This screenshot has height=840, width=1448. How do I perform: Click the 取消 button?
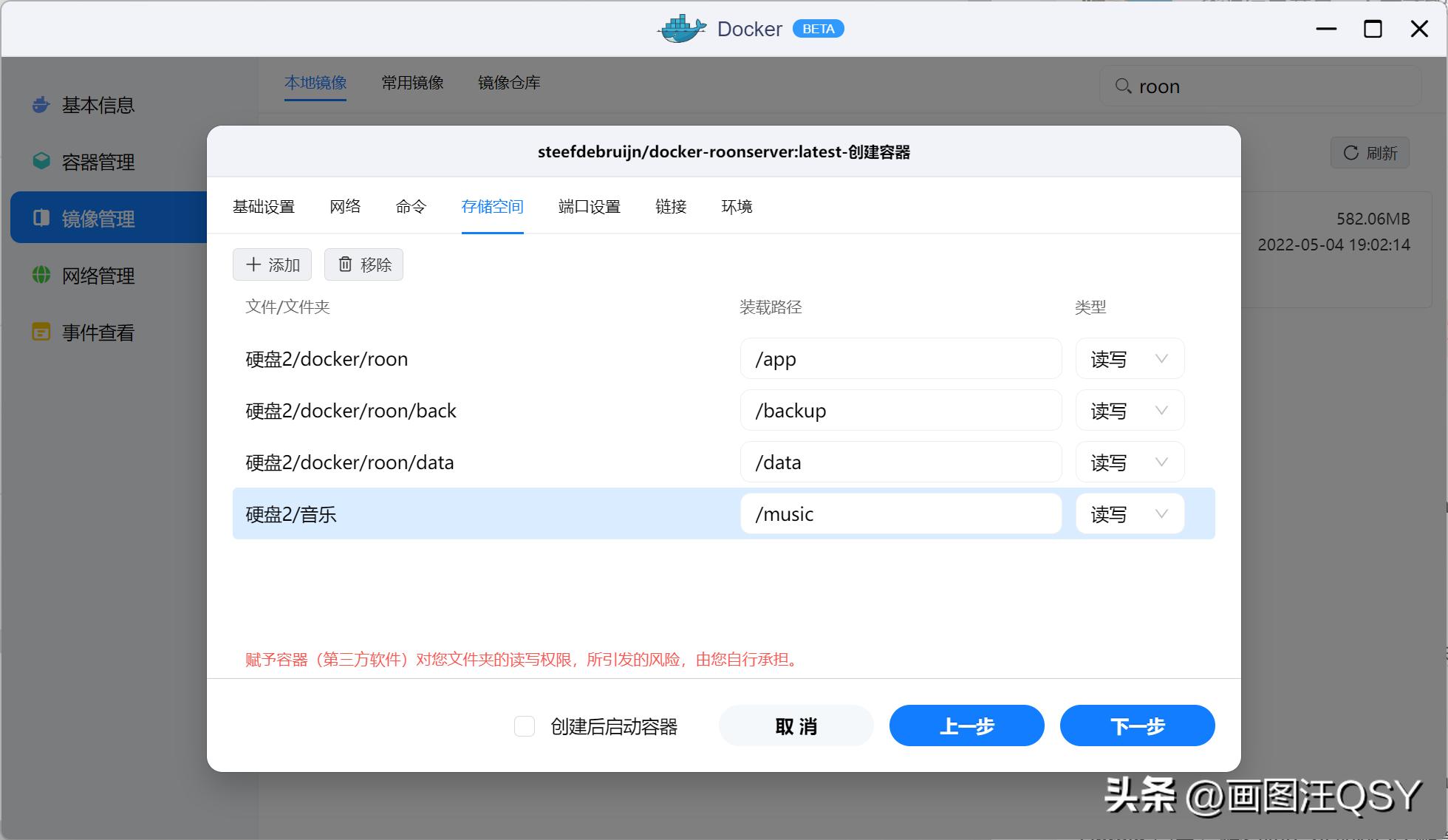click(x=796, y=725)
